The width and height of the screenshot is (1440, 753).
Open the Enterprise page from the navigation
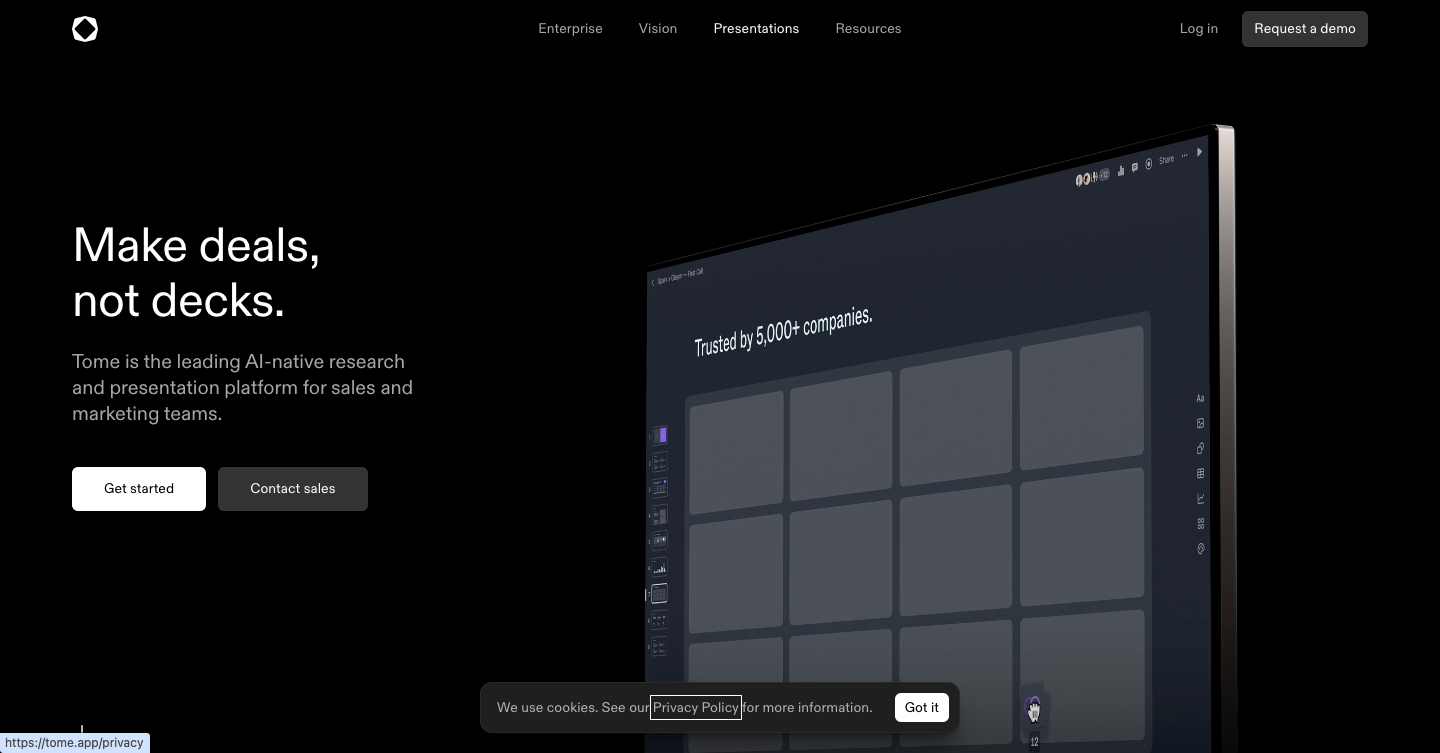[570, 28]
